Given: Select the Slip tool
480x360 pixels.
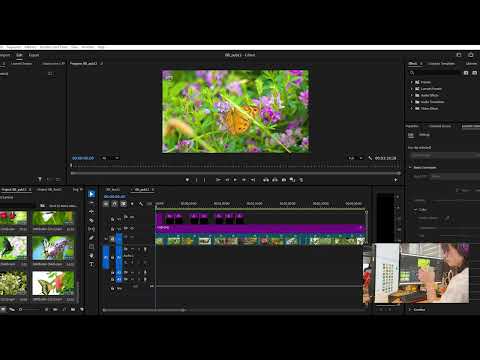Looking at the screenshot, I should coord(92,229).
